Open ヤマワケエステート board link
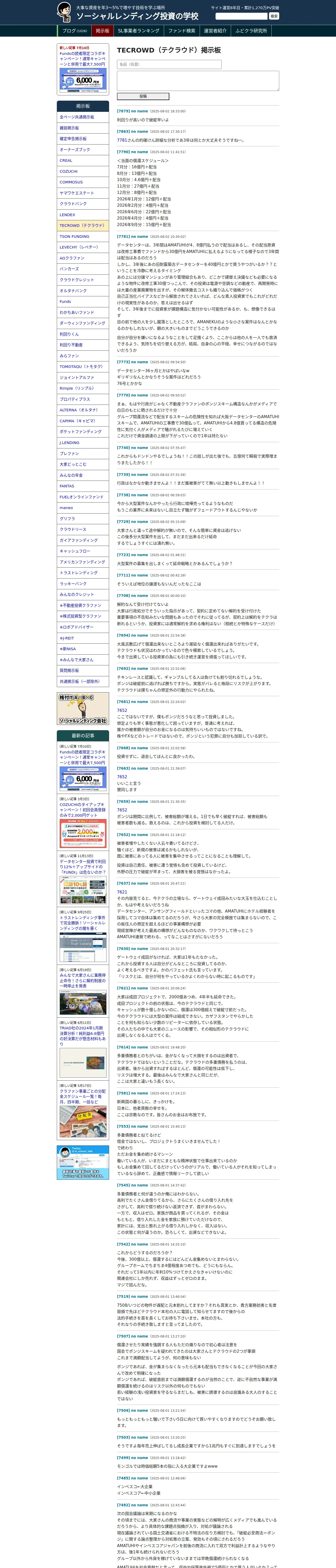The image size is (336, 1568). click(83, 193)
